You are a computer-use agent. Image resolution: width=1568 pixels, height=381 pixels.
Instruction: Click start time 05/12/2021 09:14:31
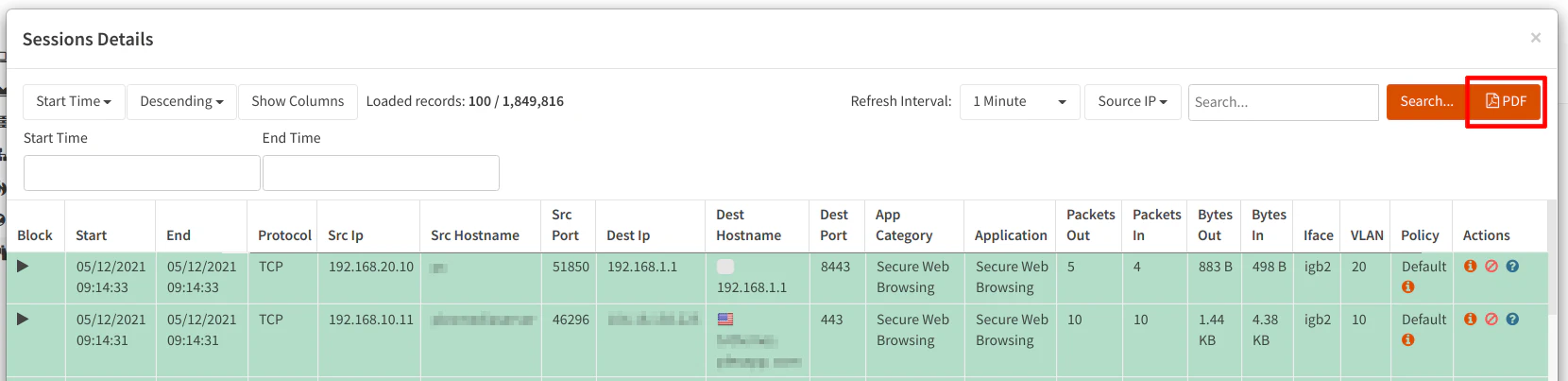pos(111,330)
